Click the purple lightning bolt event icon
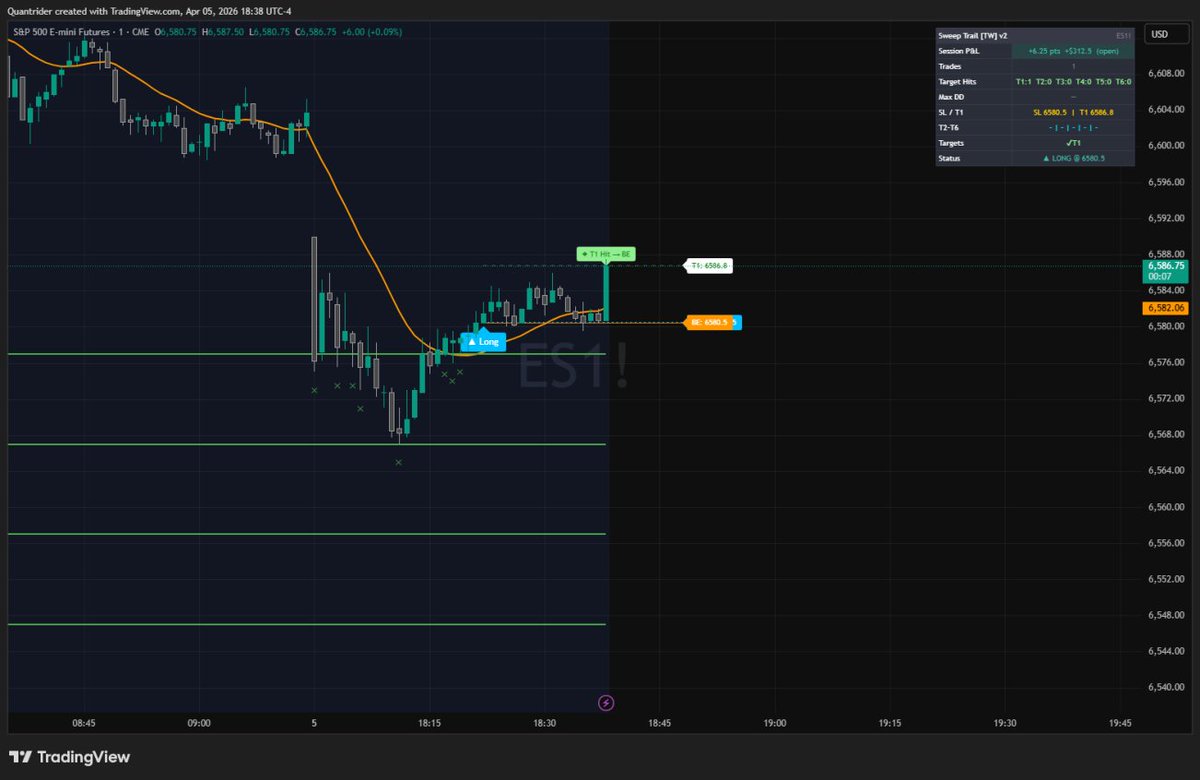This screenshot has height=780, width=1200. coord(605,703)
